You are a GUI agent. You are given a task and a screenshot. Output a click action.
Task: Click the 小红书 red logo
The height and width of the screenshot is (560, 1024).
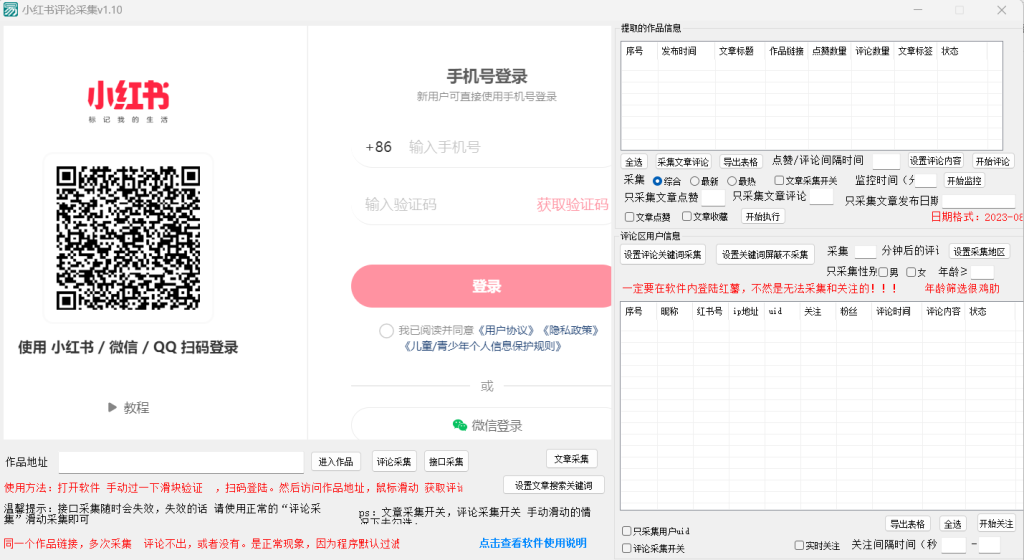[x=128, y=96]
